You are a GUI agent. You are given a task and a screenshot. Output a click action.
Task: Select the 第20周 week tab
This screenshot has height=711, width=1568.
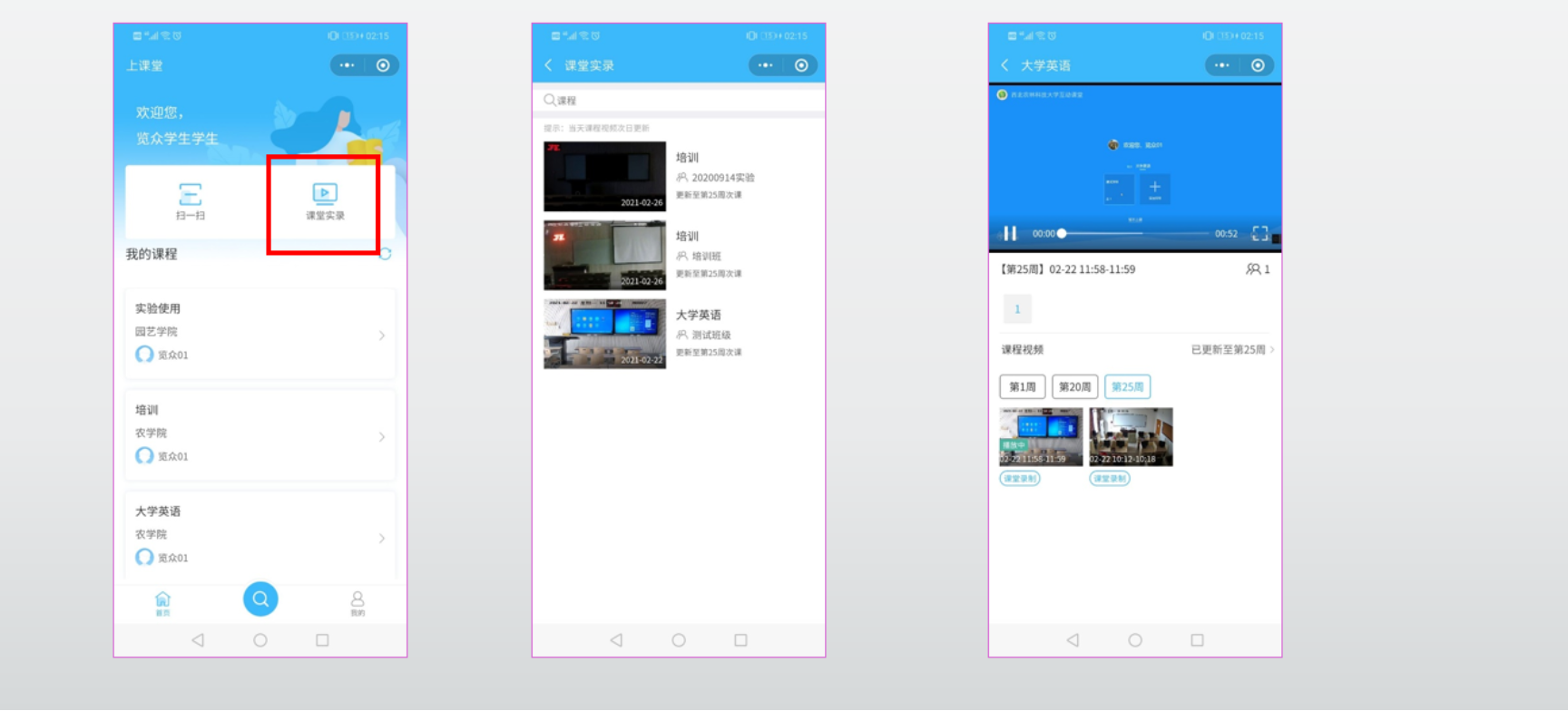(1074, 387)
